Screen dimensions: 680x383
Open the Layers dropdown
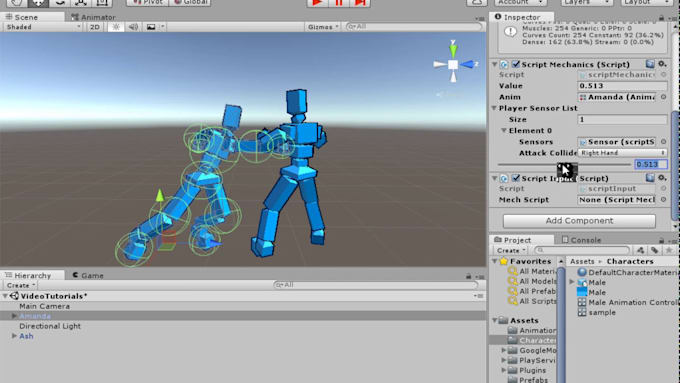586,3
